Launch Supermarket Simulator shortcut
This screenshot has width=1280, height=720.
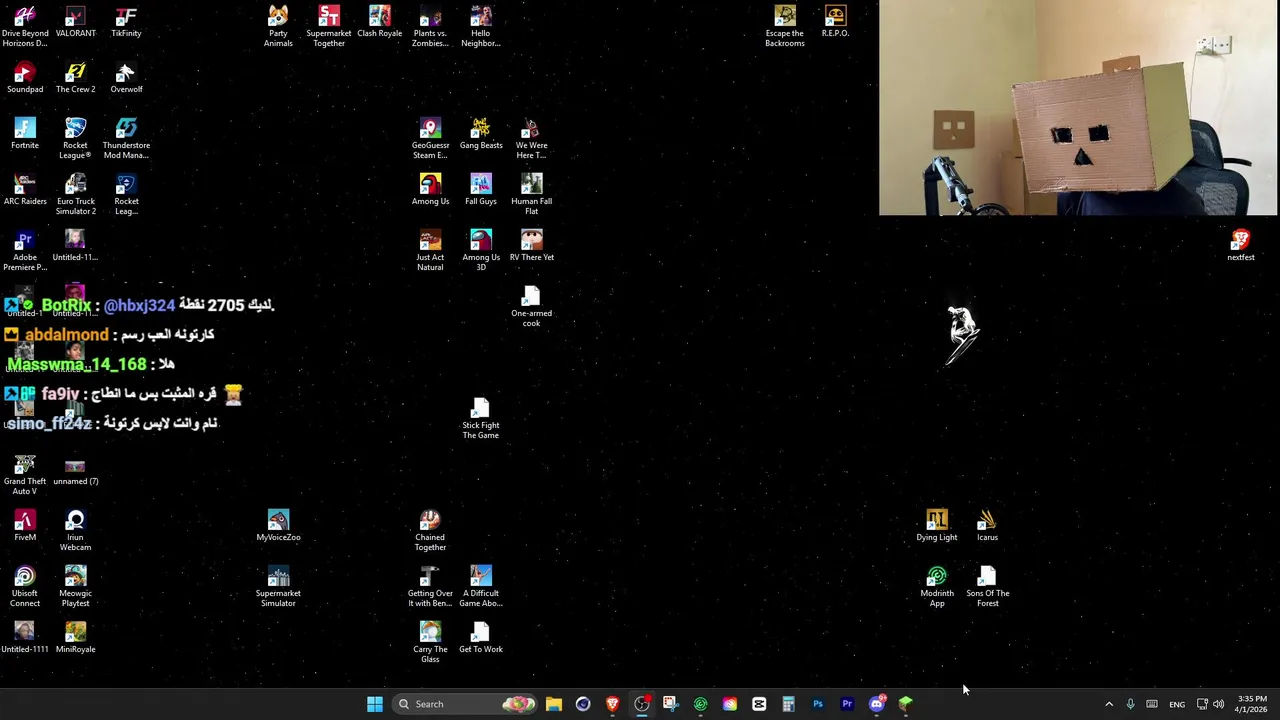[x=278, y=587]
